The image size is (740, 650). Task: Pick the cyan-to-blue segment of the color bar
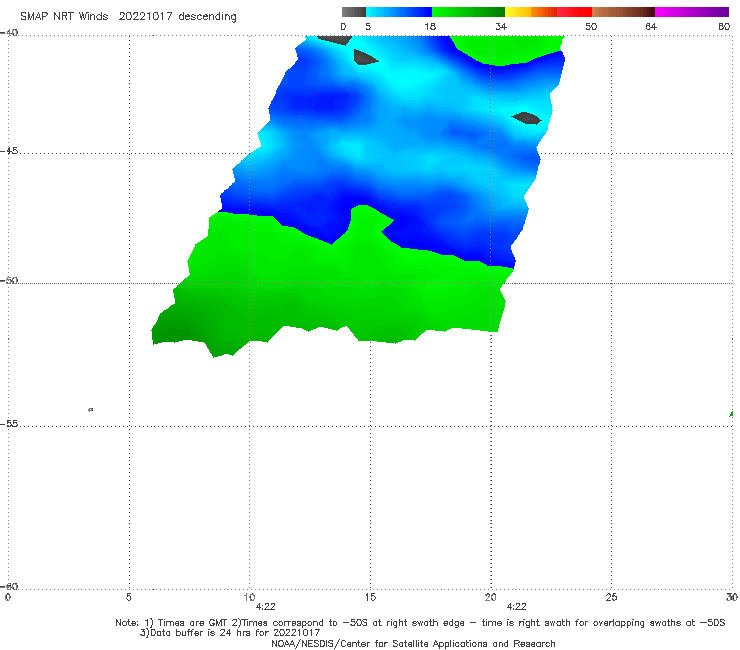point(399,12)
